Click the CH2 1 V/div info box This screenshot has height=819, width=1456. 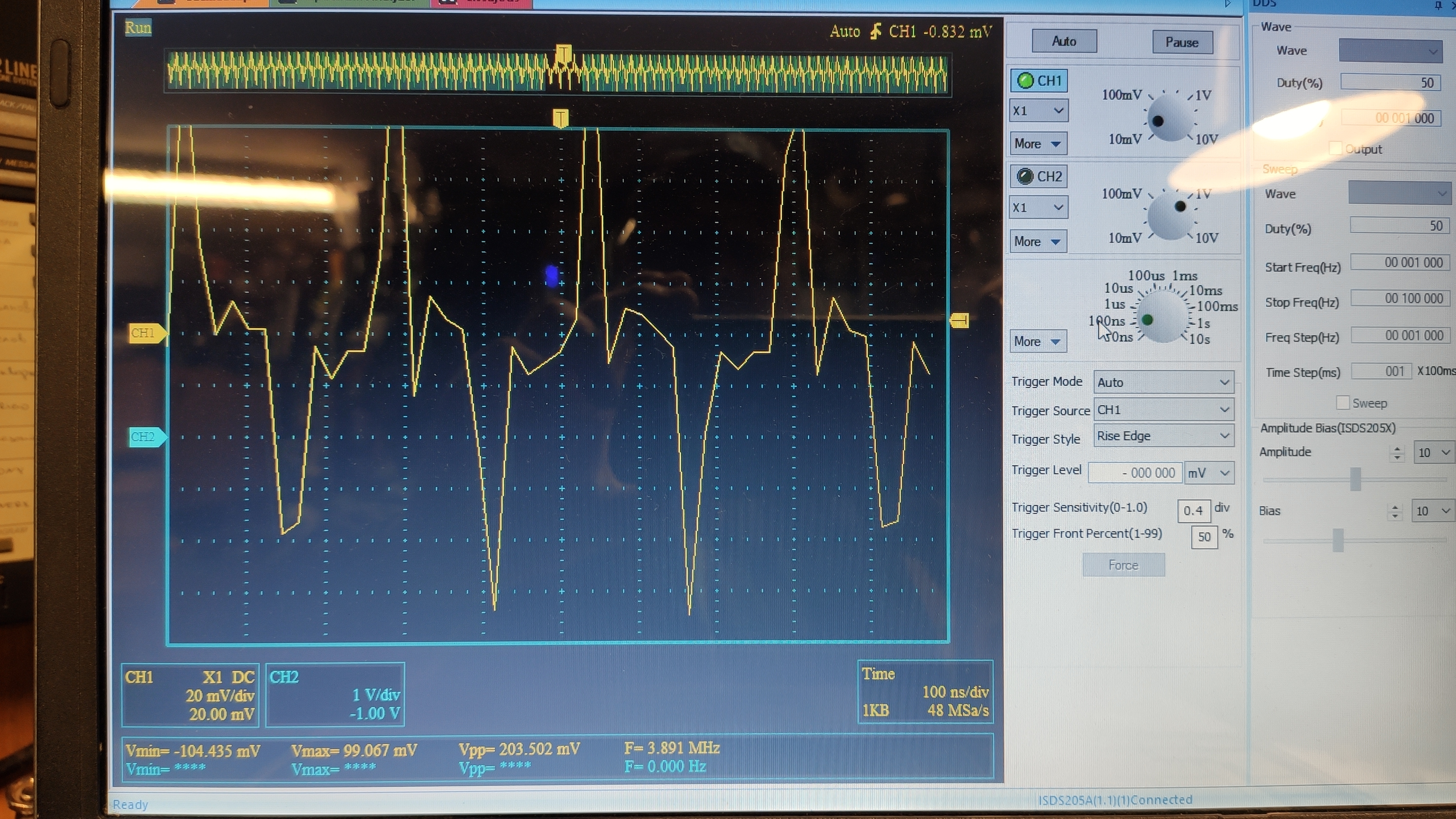(x=335, y=695)
